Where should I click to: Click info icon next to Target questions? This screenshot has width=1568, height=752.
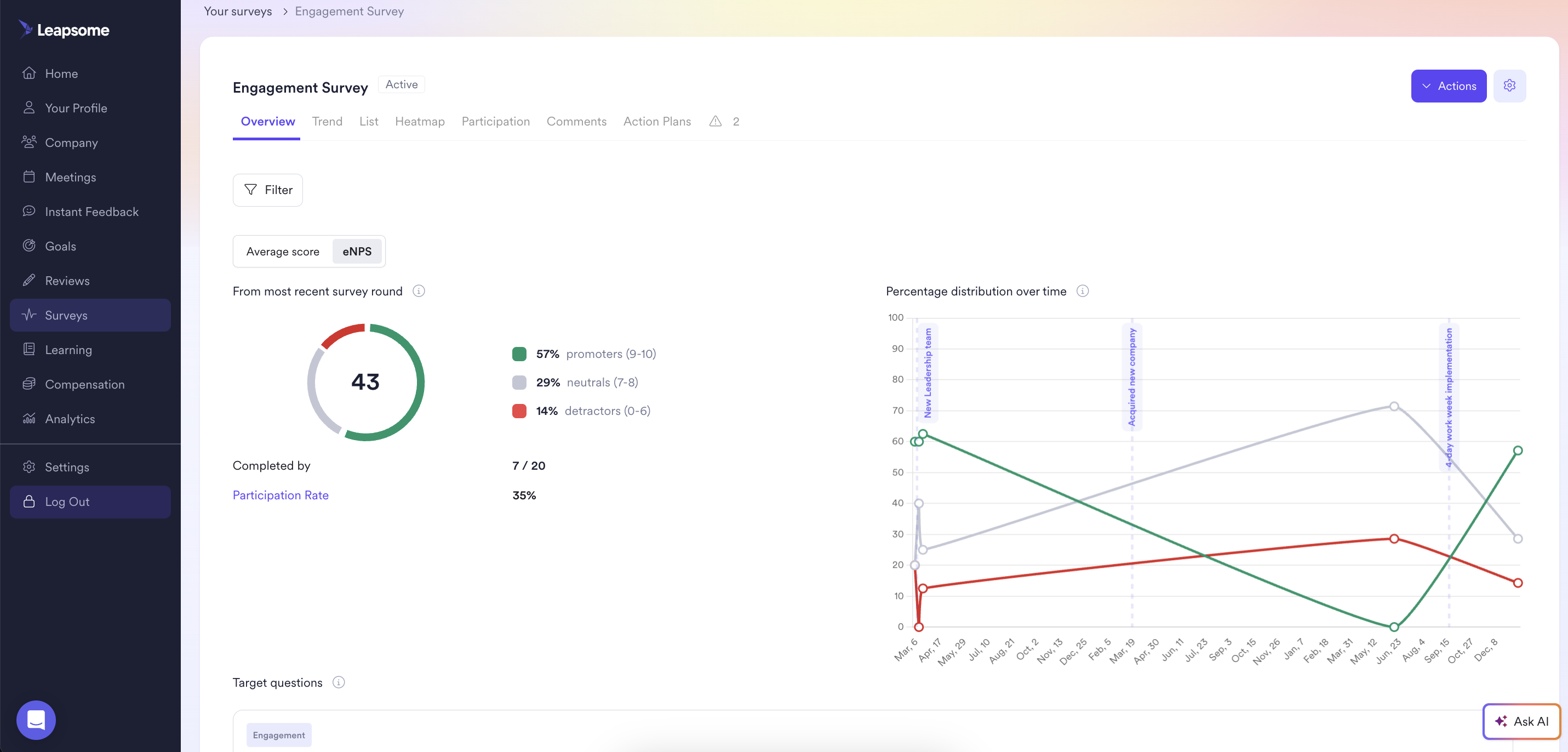click(339, 682)
